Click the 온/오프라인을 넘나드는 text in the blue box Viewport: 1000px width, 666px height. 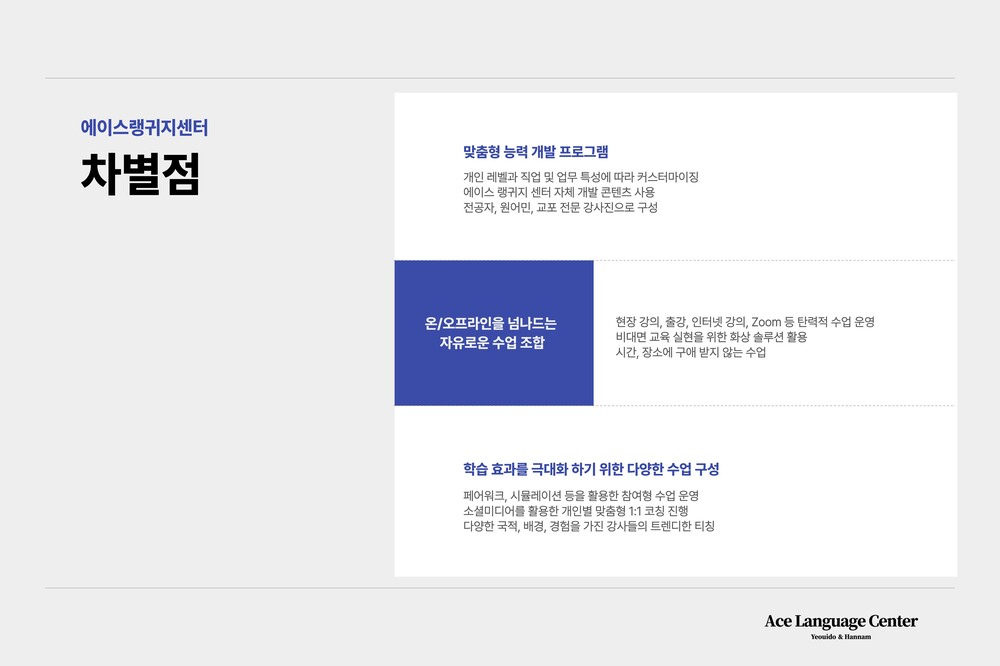(491, 323)
